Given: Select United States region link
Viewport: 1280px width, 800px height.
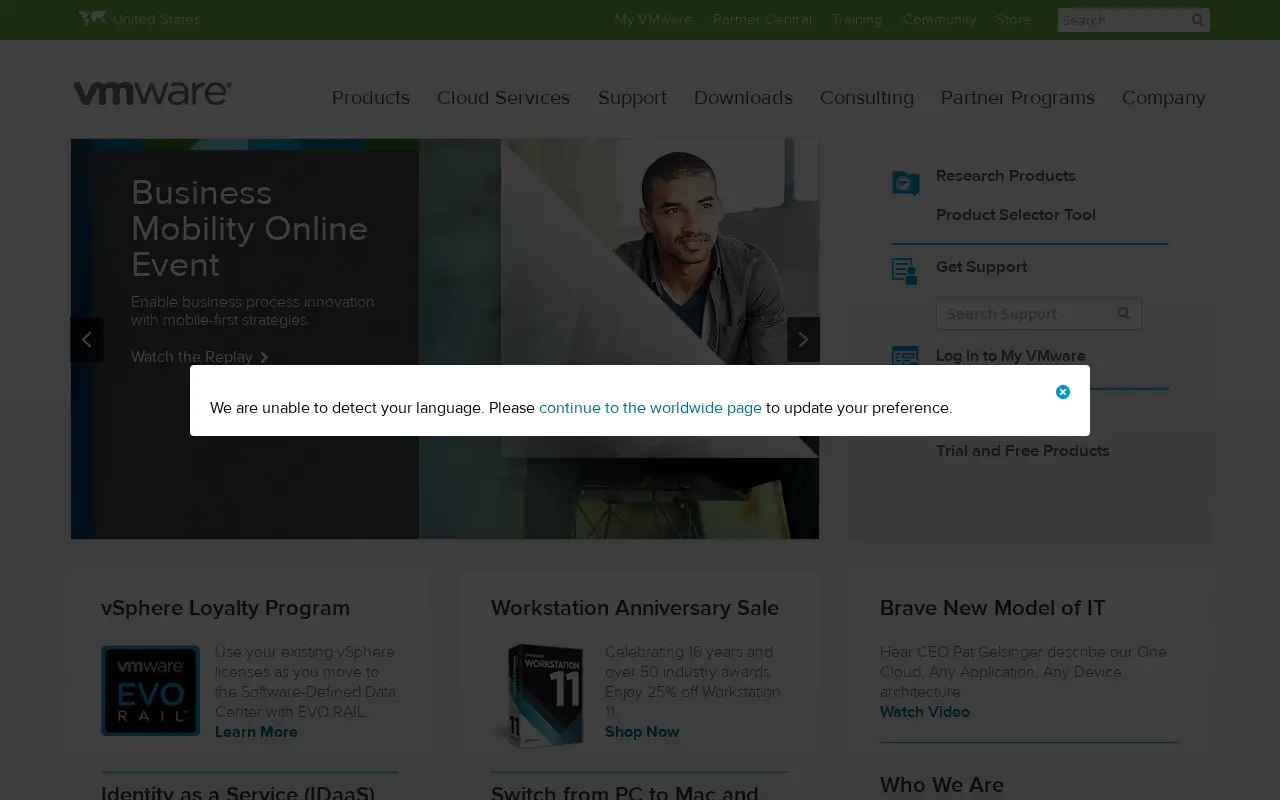Looking at the screenshot, I should [x=156, y=19].
